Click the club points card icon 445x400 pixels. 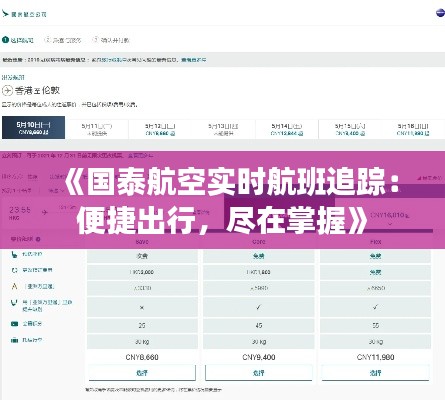coord(14,324)
